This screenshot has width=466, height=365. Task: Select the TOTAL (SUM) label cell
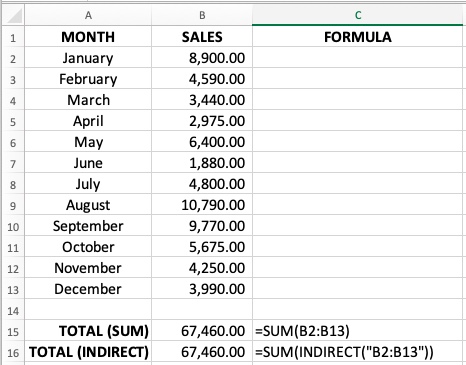click(88, 331)
